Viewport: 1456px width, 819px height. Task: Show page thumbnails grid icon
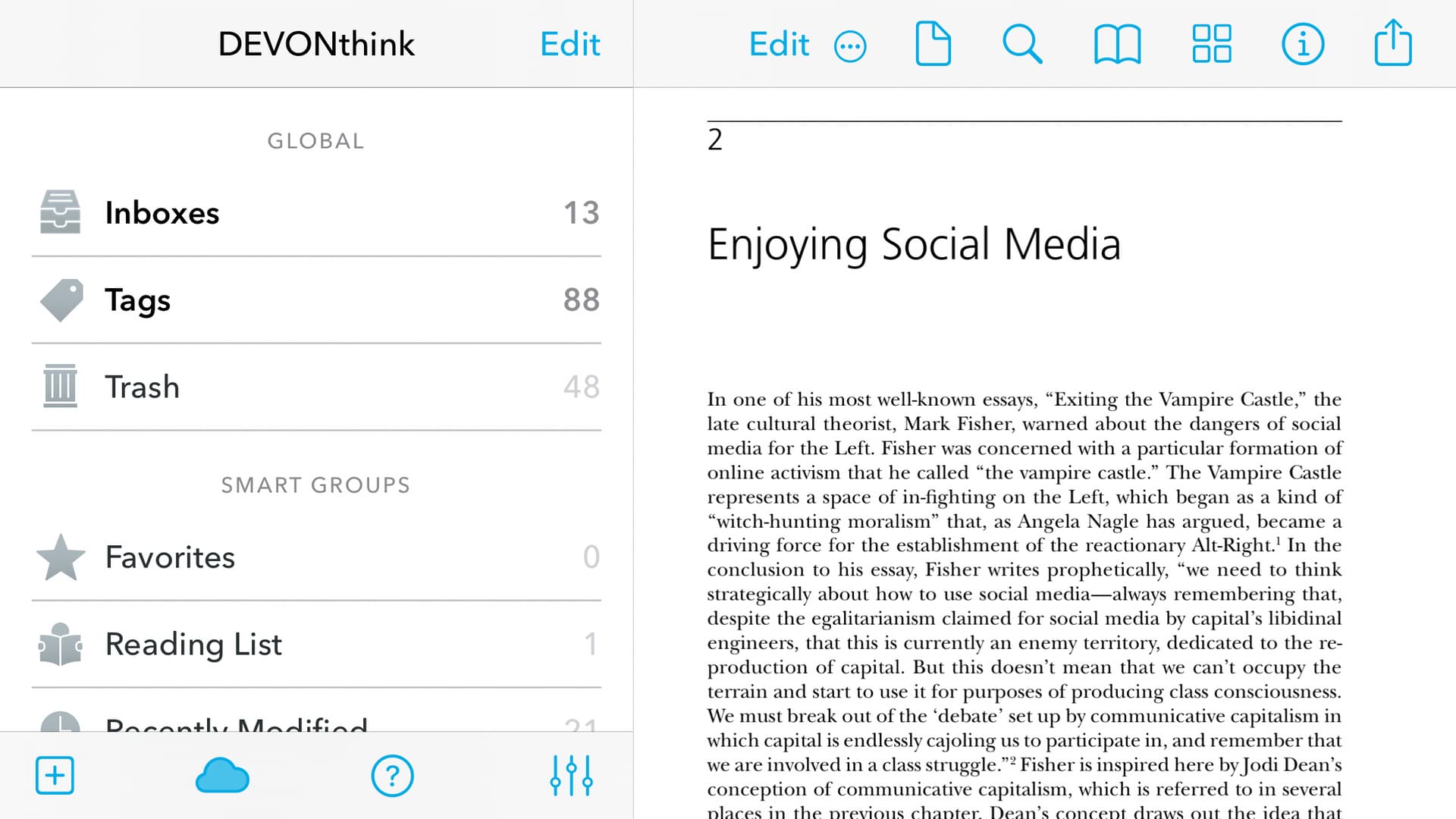[1211, 44]
